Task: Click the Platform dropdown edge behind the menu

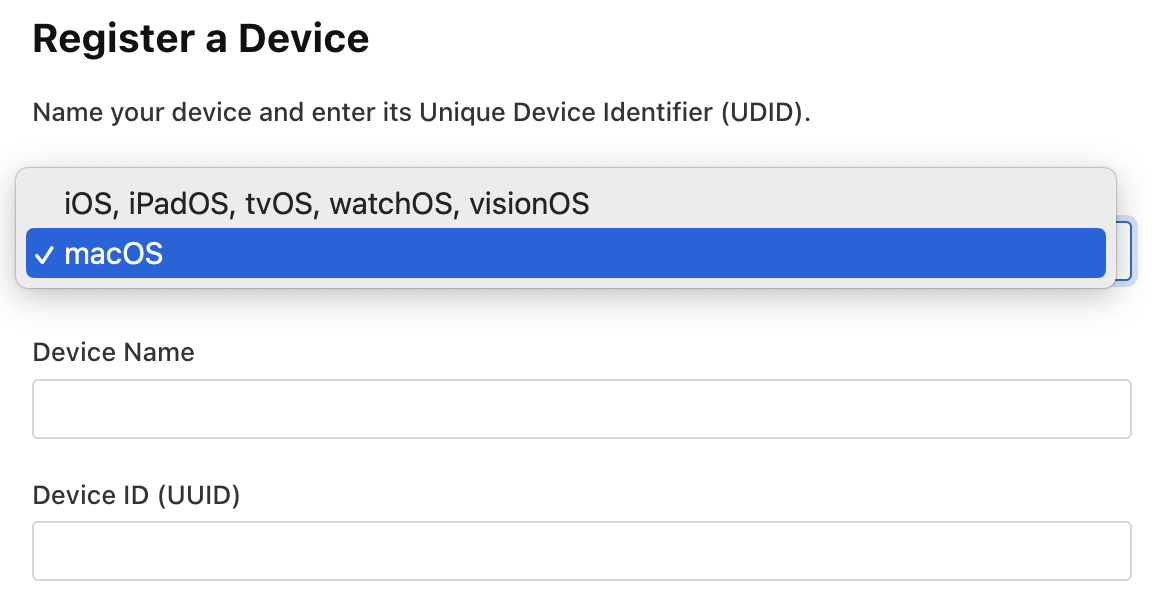Action: [1125, 250]
